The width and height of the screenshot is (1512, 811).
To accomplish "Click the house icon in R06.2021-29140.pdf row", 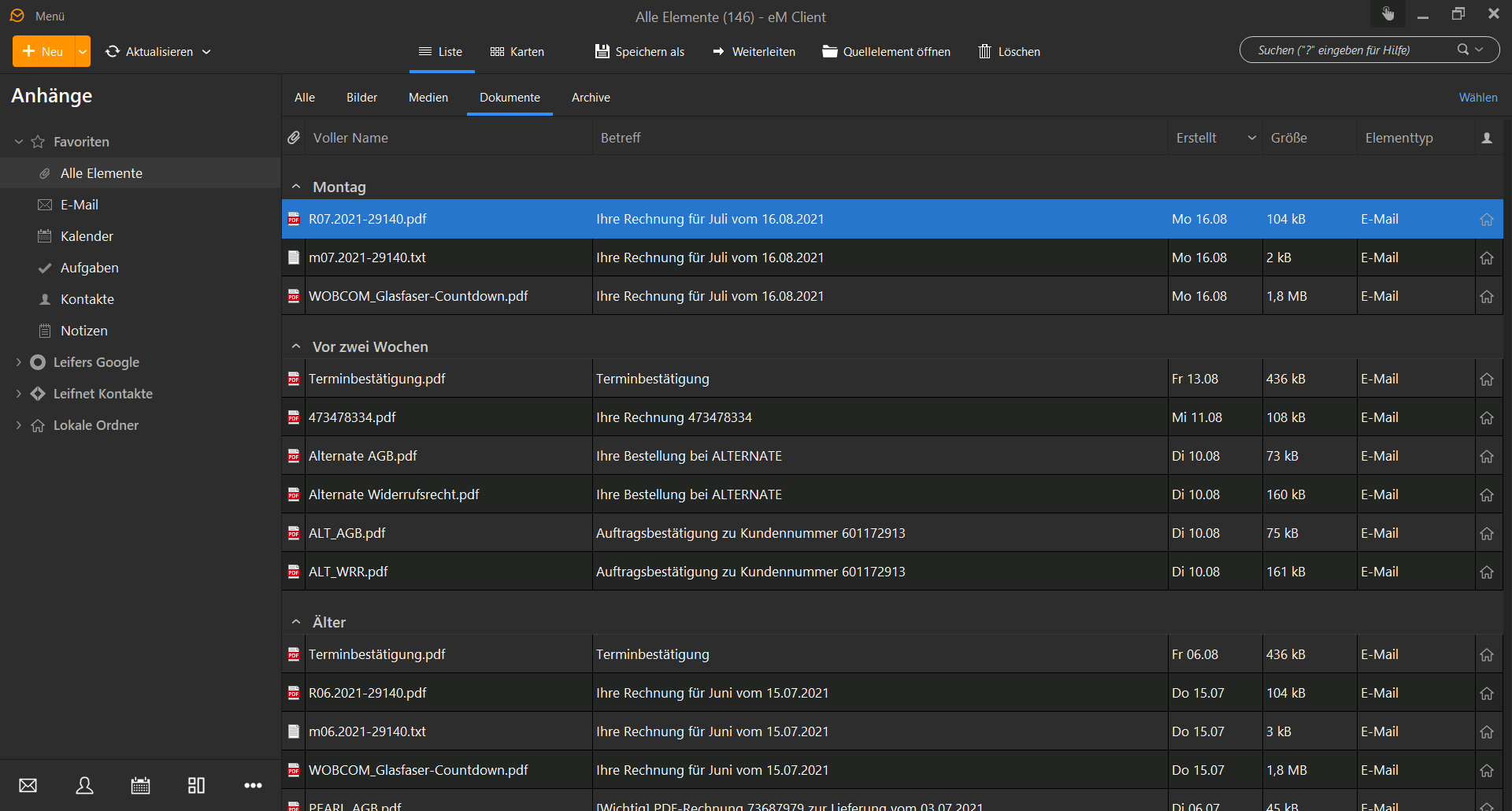I will click(x=1487, y=693).
